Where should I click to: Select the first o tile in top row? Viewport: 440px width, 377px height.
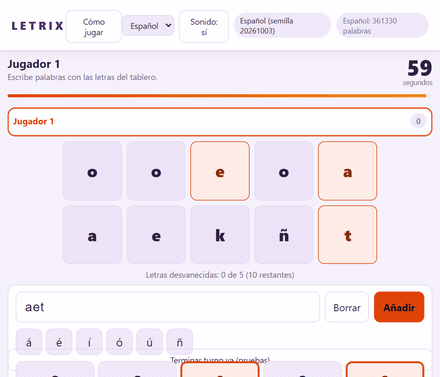92,171
